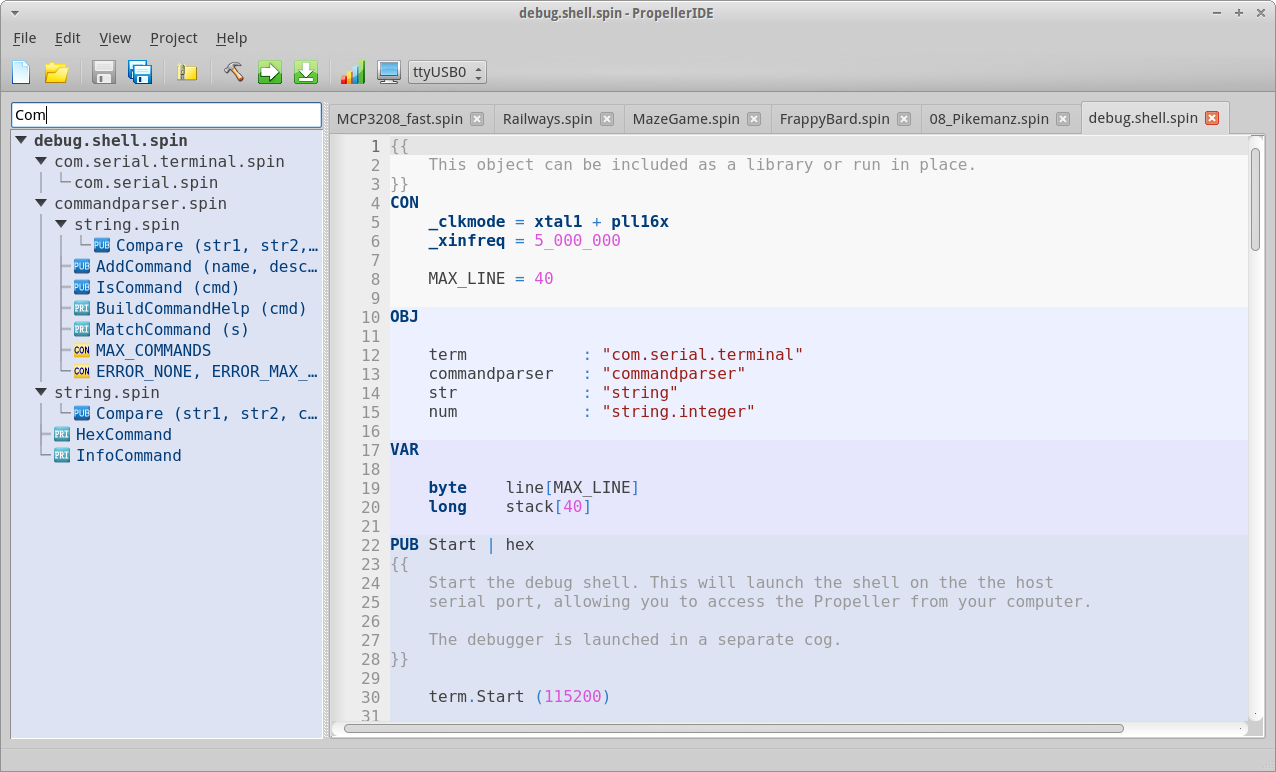Collapse the commandparser.spin tree node
1276x772 pixels.
(41, 204)
